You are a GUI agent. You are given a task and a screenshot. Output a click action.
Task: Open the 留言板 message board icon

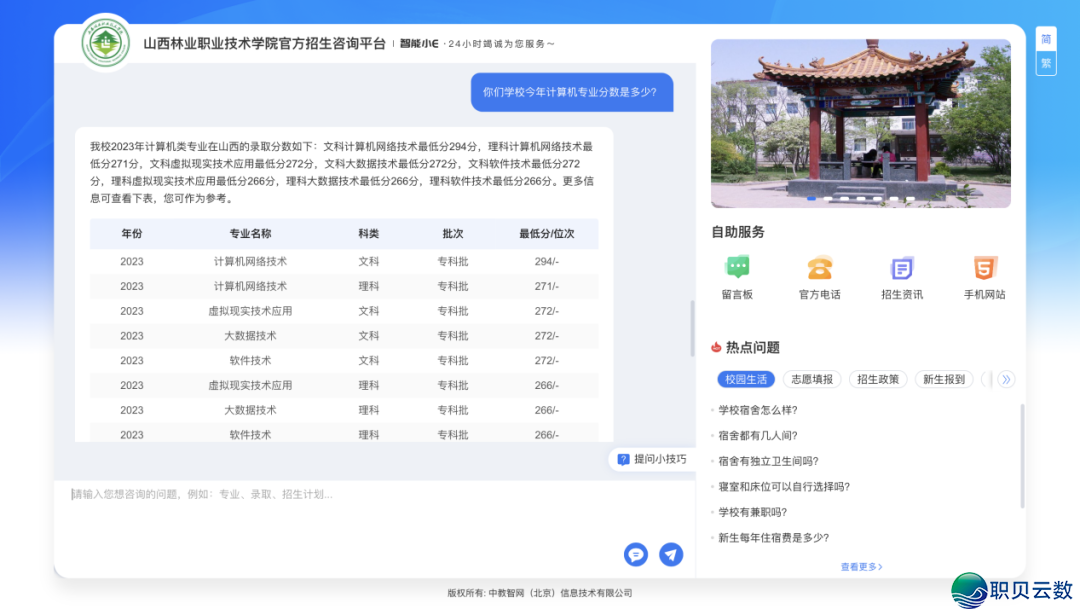(x=737, y=268)
